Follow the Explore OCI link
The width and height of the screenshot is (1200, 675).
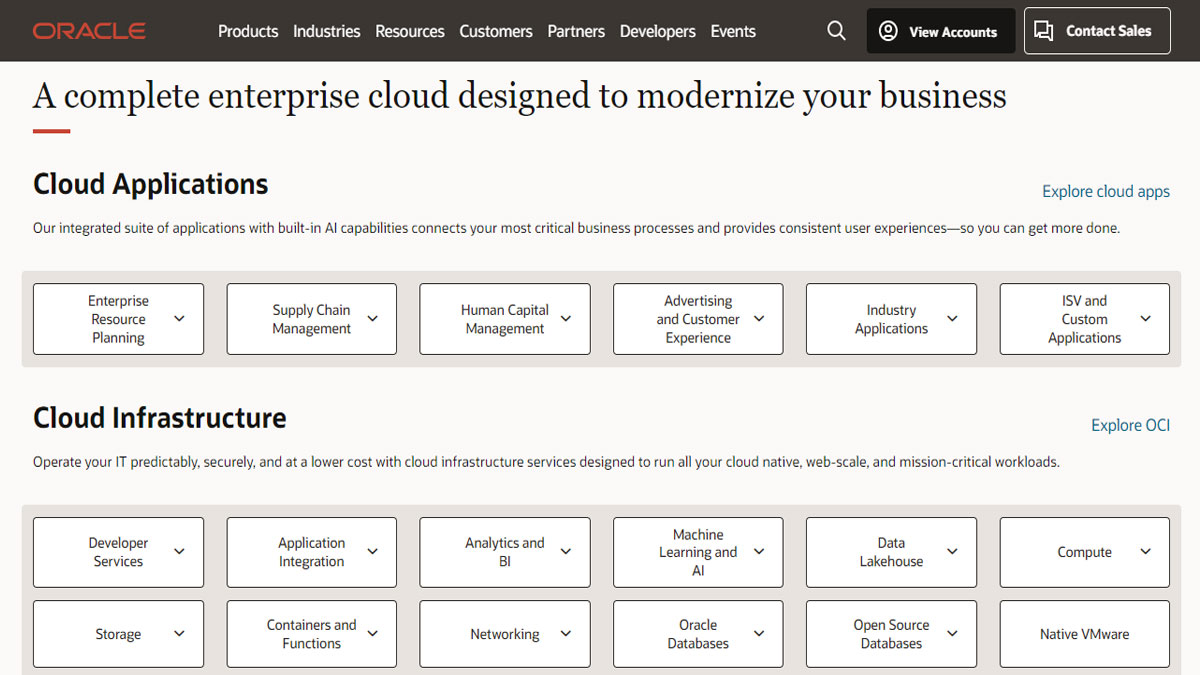[x=1130, y=425]
